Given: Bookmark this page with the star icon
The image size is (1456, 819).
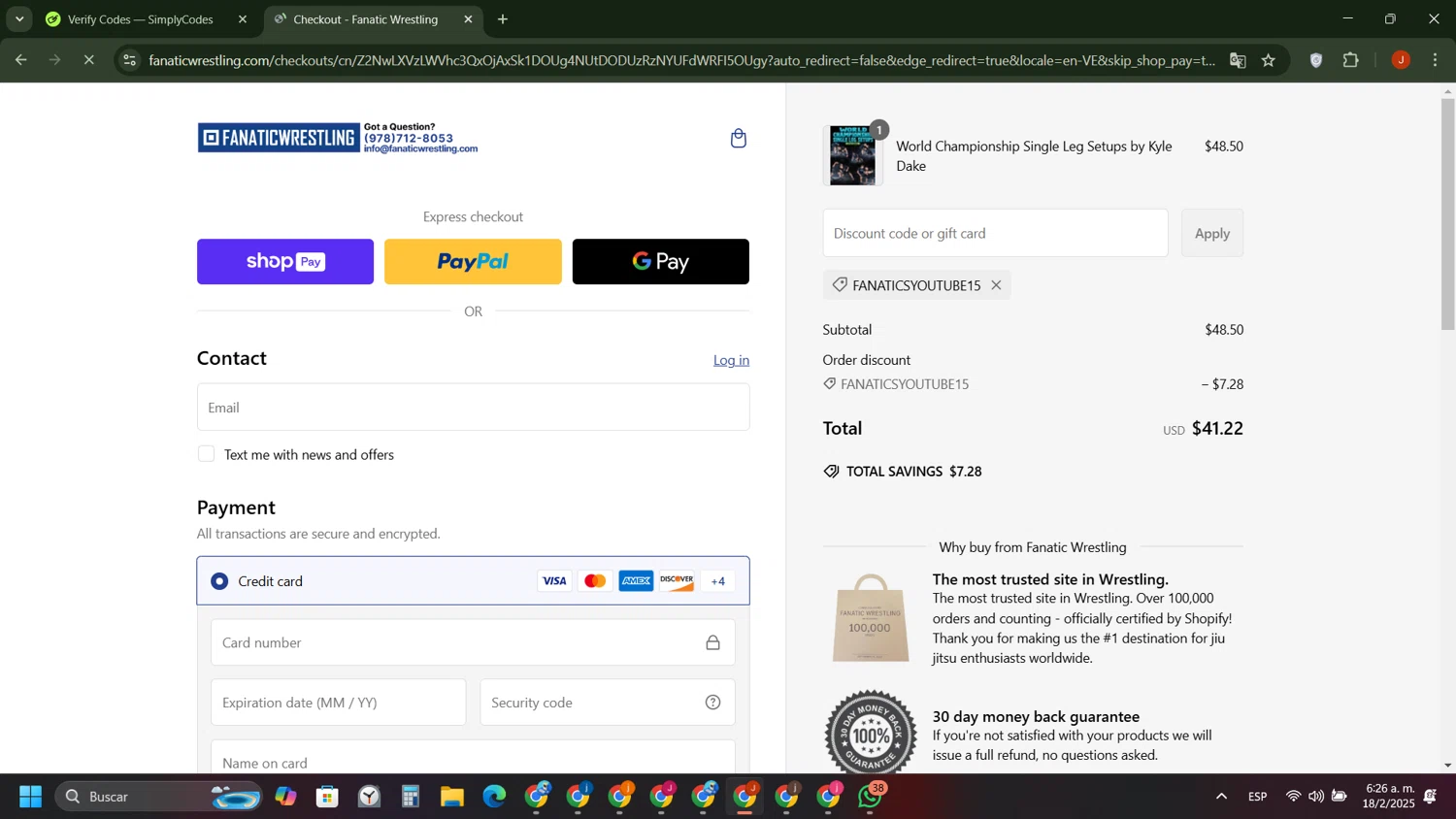Looking at the screenshot, I should [x=1269, y=60].
